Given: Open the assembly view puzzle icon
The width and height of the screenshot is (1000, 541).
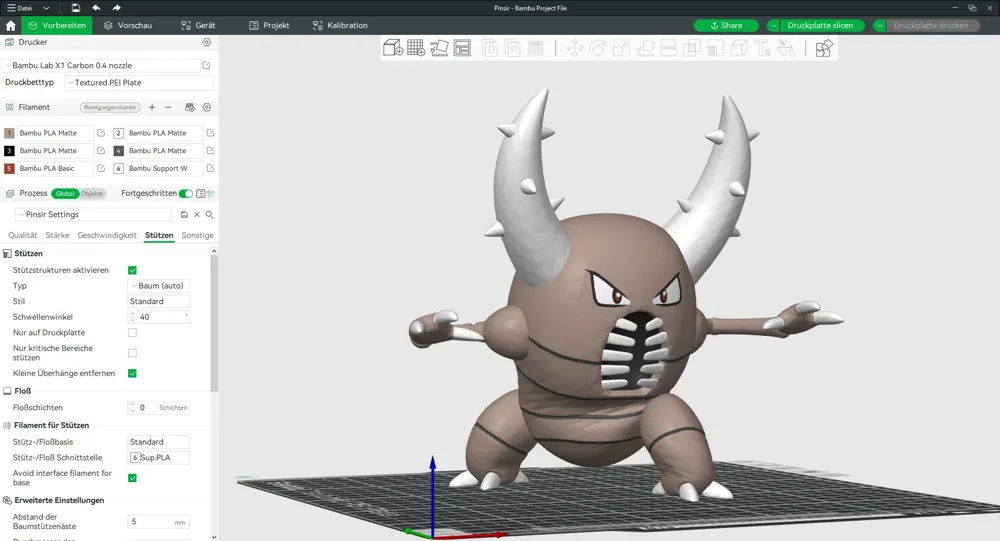Looking at the screenshot, I should click(824, 48).
